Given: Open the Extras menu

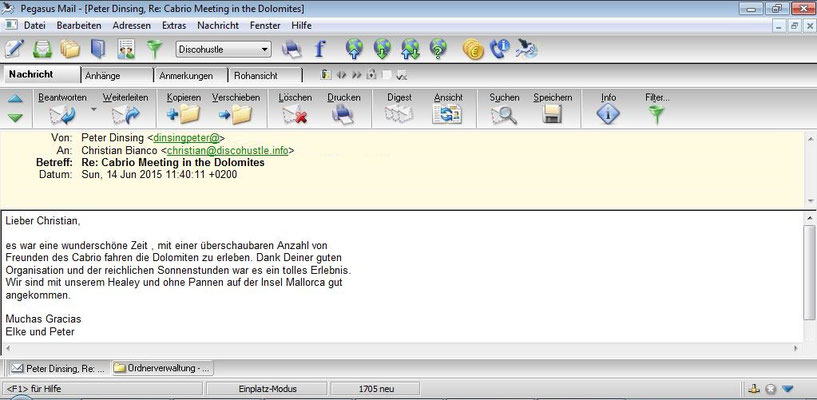Looking at the screenshot, I should (x=174, y=26).
